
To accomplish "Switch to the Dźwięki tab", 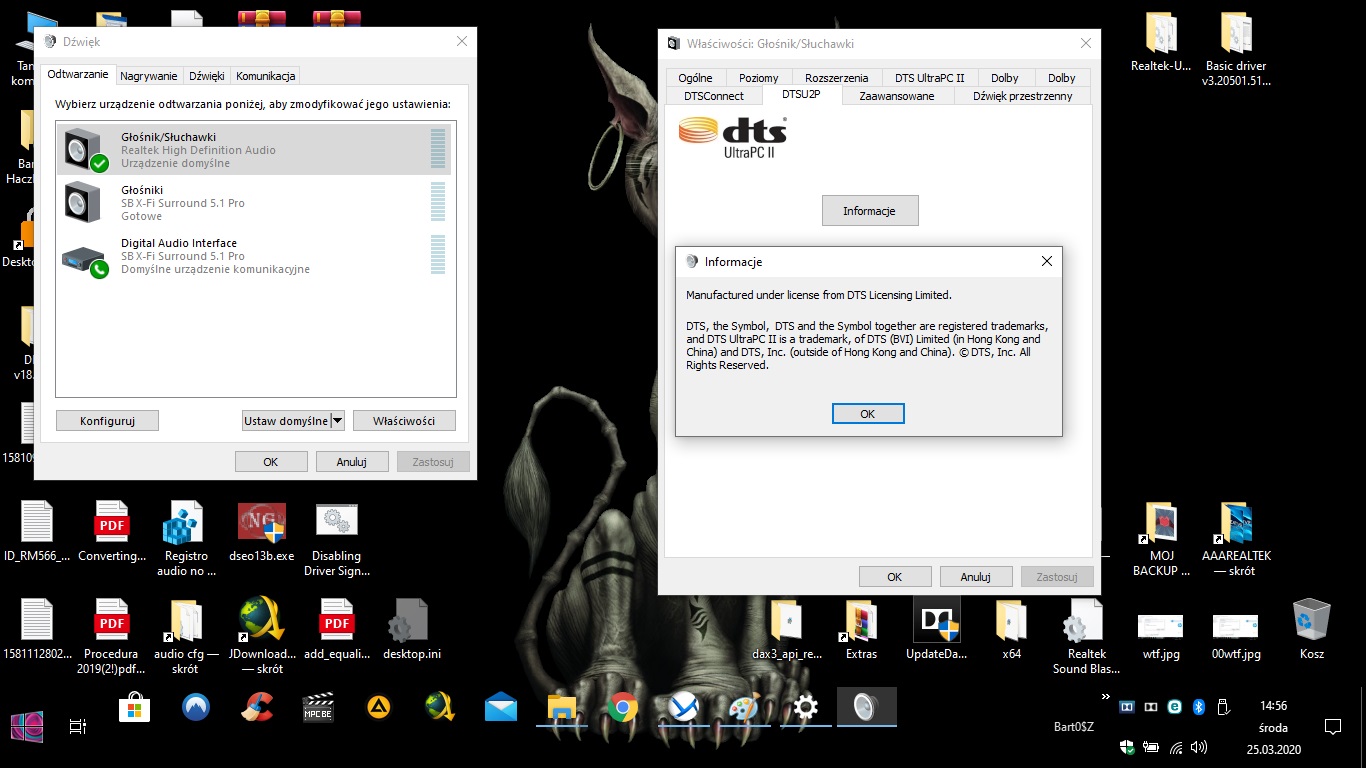I will point(207,76).
